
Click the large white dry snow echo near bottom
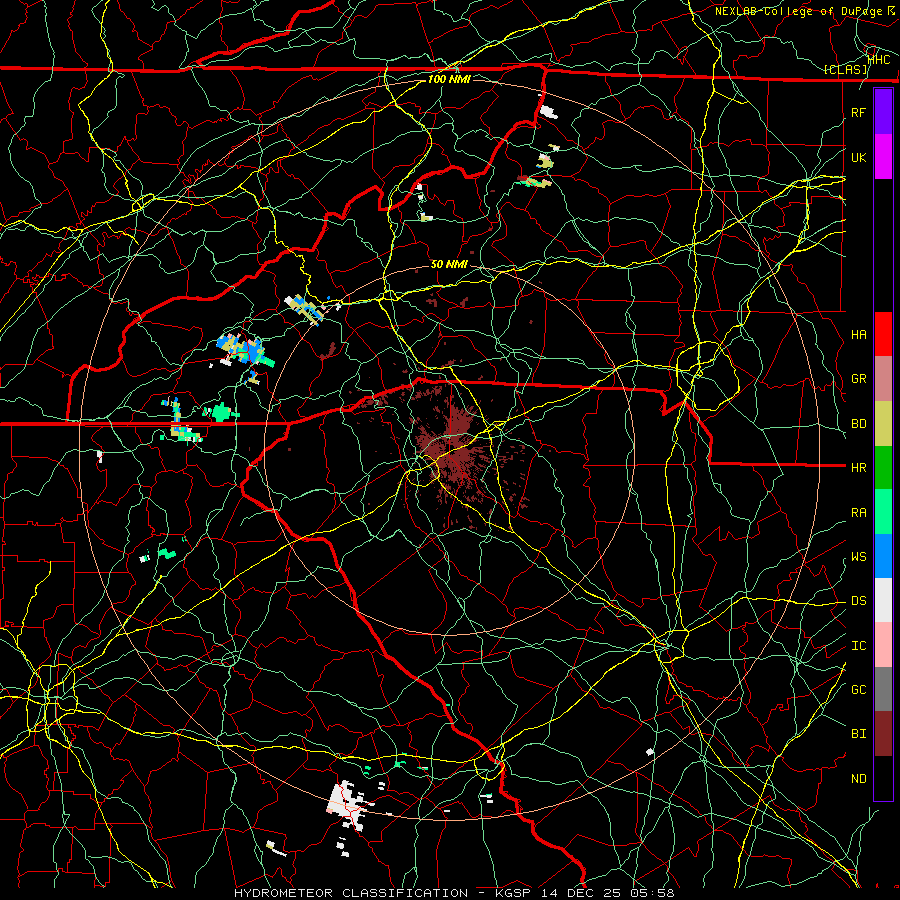pos(346,804)
